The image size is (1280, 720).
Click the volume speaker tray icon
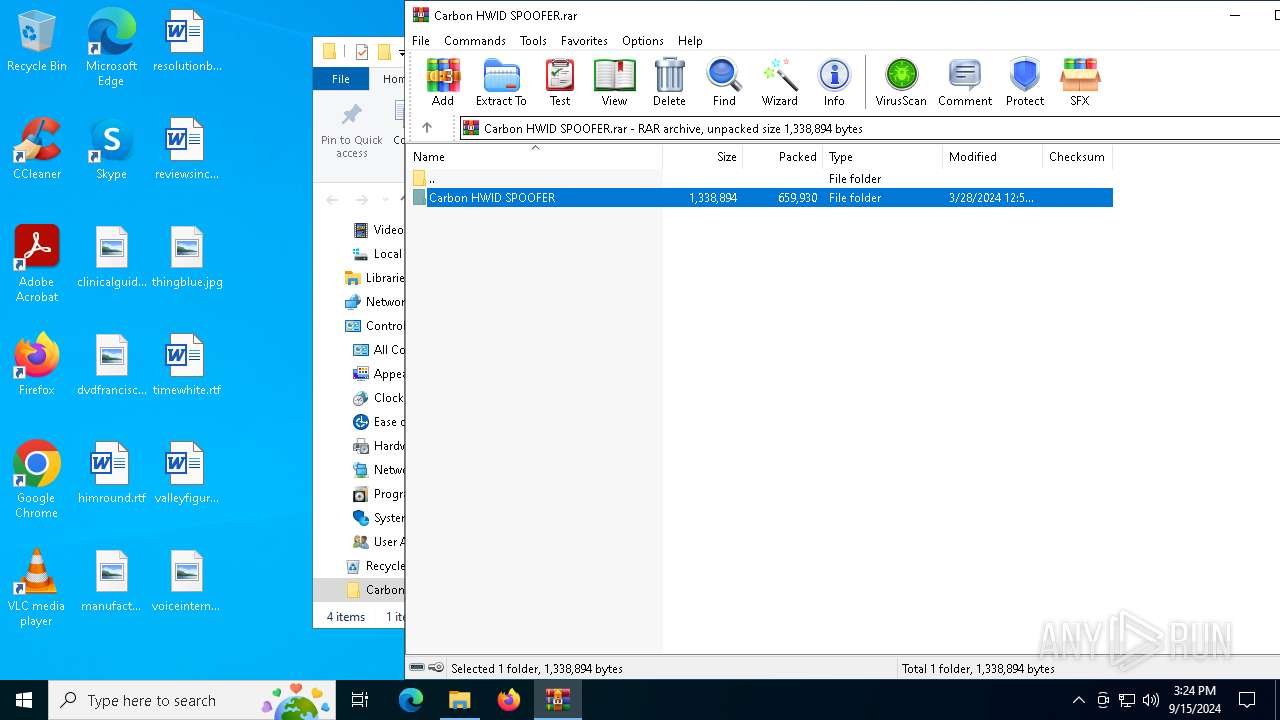coord(1151,700)
